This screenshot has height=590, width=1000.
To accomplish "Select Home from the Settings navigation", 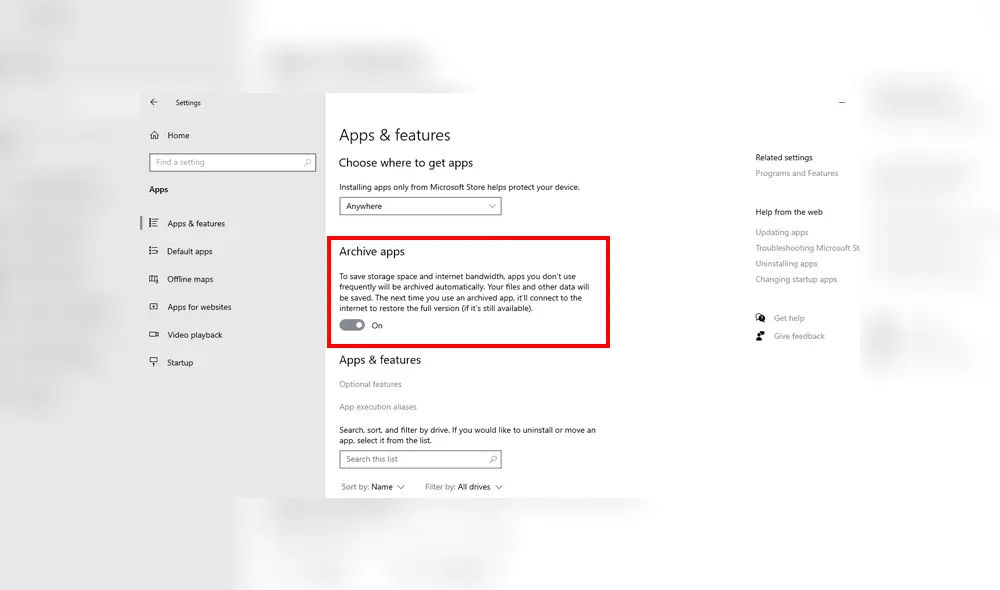I will [176, 135].
